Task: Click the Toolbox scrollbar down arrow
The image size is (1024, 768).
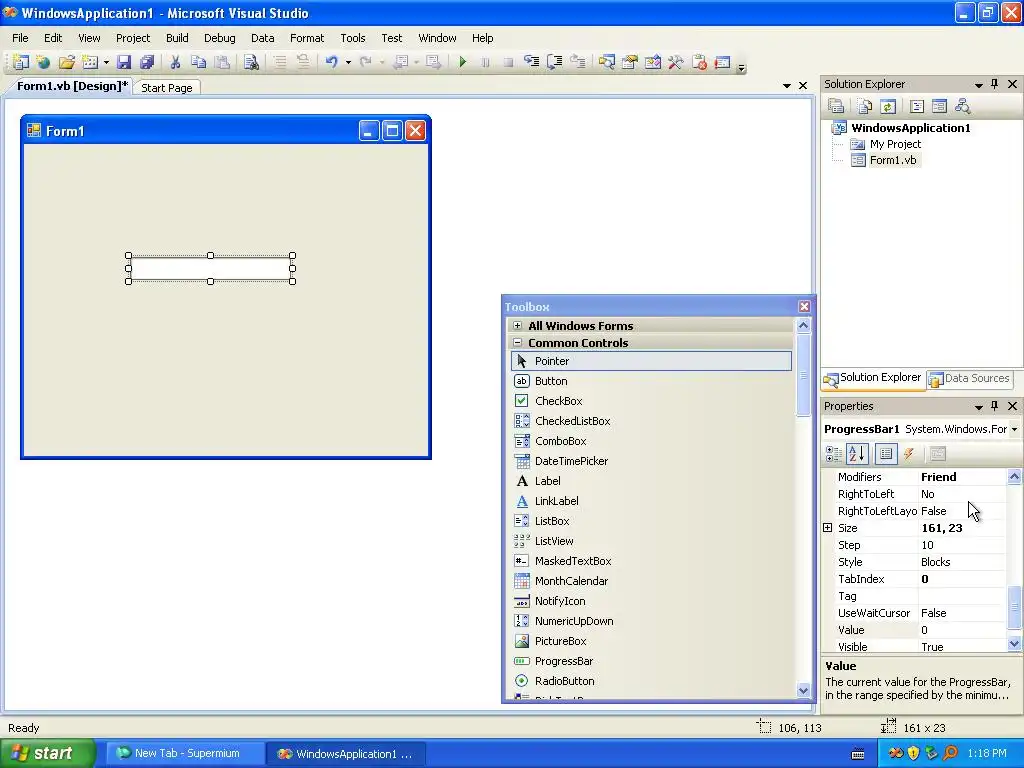Action: (803, 690)
